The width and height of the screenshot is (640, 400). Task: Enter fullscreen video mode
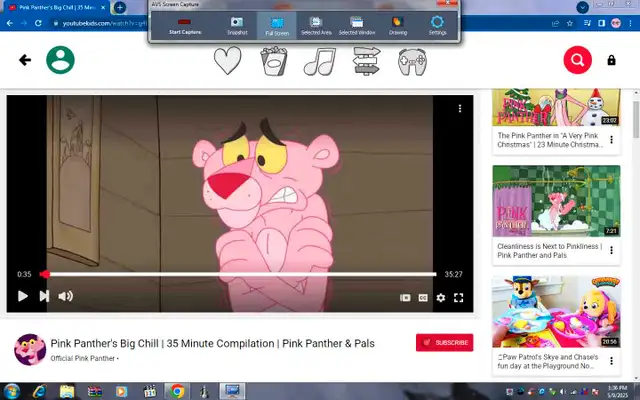click(458, 298)
